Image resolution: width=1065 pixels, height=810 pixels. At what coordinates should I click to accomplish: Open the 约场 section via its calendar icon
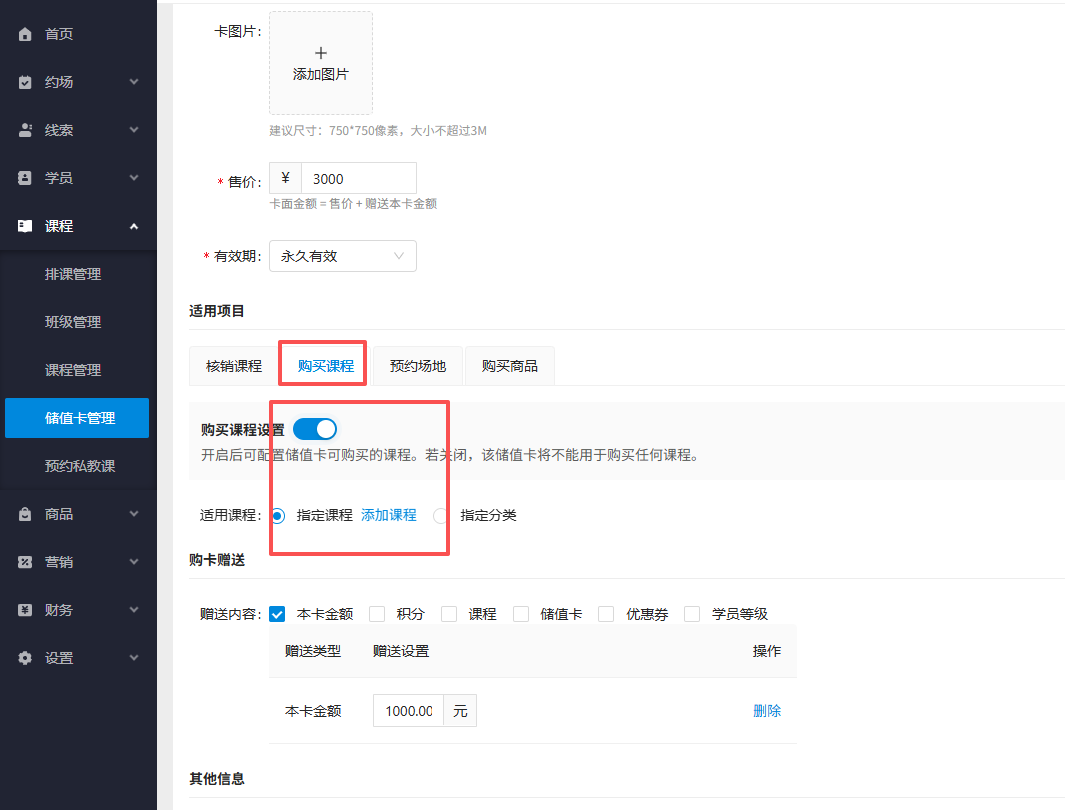click(24, 81)
